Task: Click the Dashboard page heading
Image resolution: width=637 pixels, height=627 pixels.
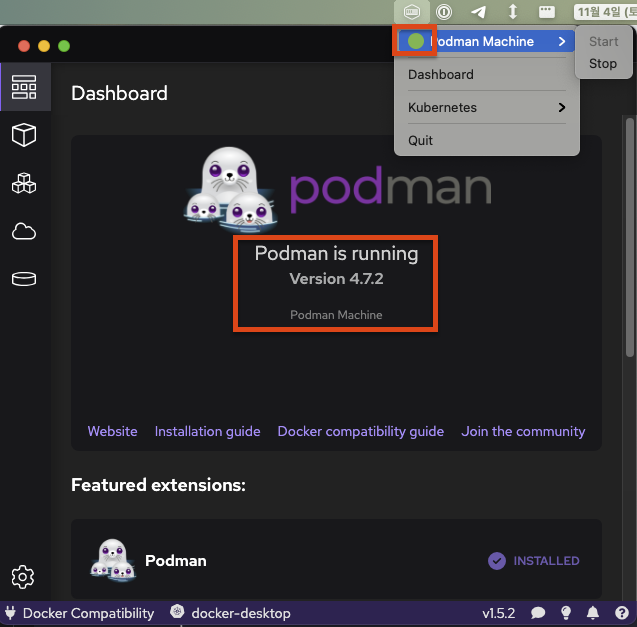Action: point(119,93)
